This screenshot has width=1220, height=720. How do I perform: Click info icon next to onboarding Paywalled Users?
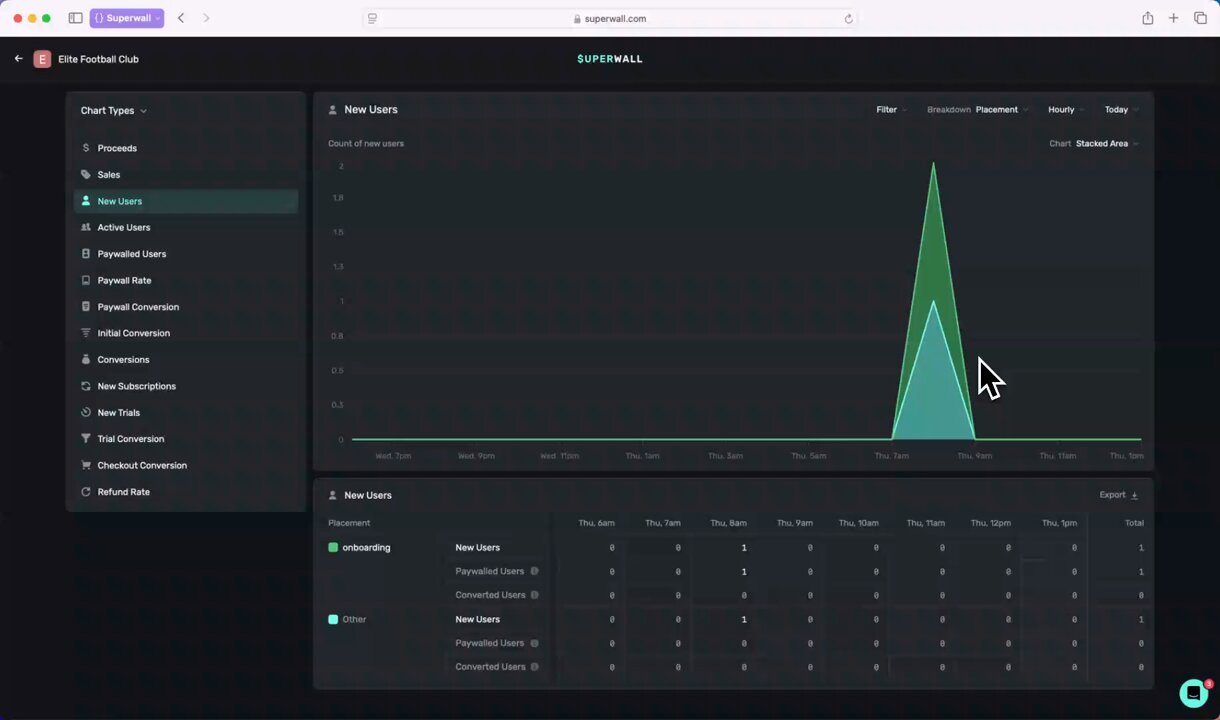point(535,571)
